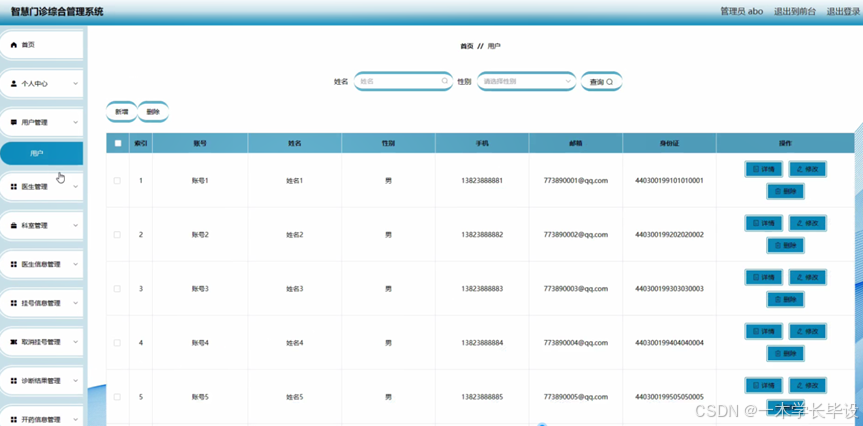Click the home icon beside 首页
The width and height of the screenshot is (863, 426).
point(14,45)
